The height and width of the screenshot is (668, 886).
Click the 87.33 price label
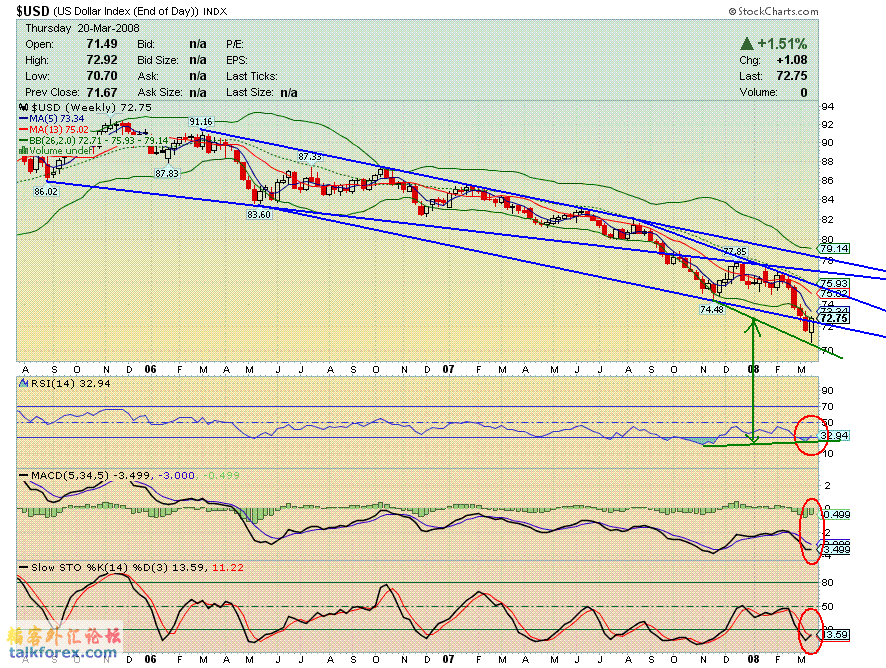(310, 157)
